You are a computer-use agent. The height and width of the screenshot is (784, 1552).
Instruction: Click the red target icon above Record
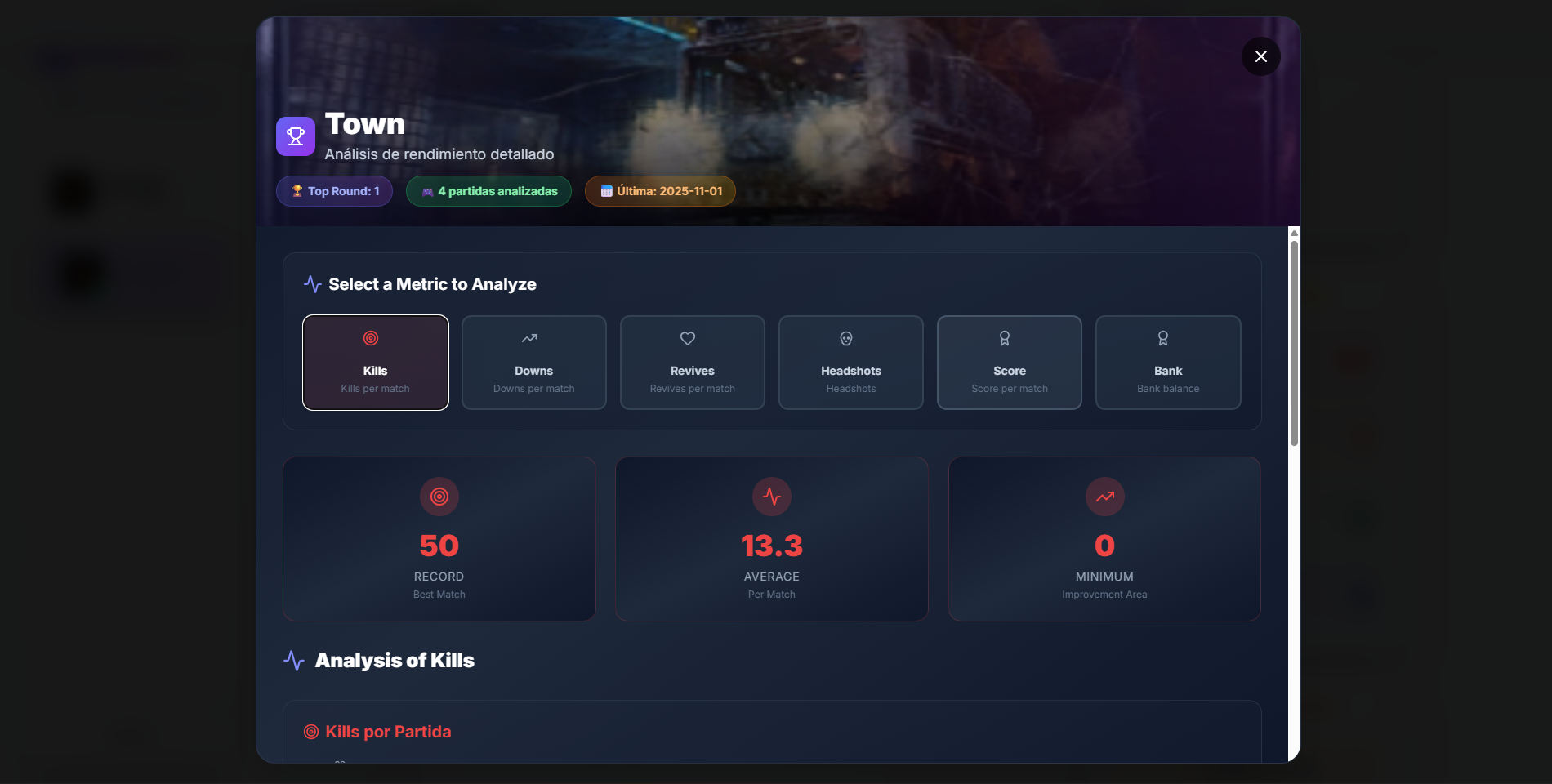point(439,497)
